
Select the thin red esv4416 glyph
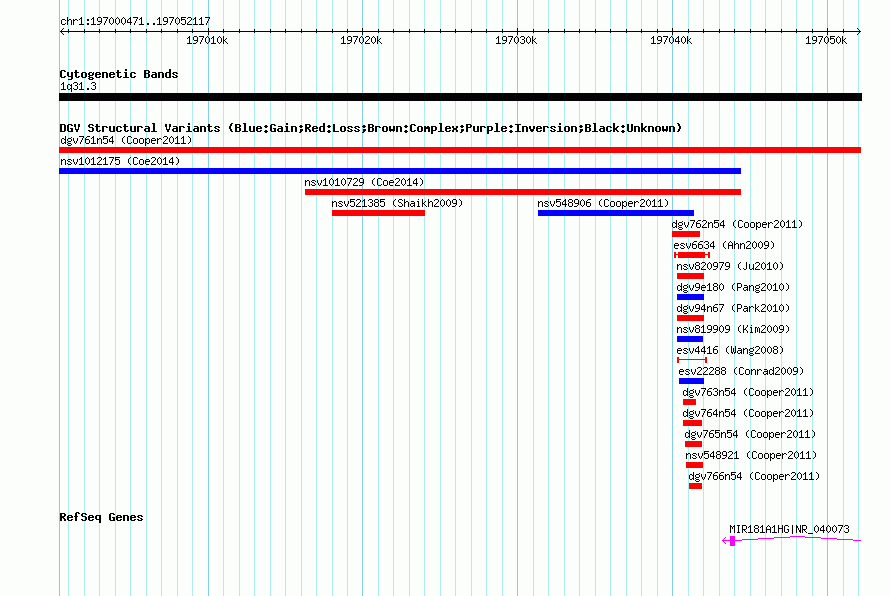point(692,360)
